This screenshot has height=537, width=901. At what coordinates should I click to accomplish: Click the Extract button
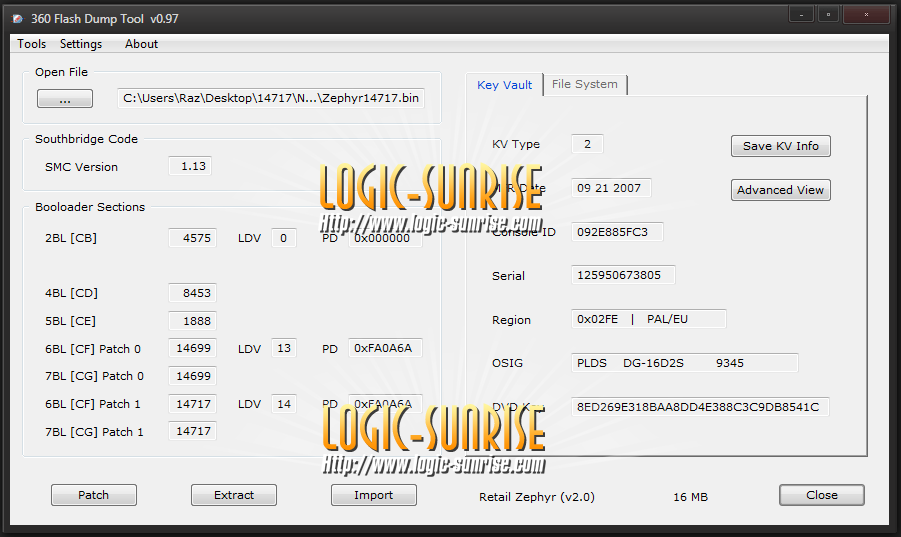[234, 495]
